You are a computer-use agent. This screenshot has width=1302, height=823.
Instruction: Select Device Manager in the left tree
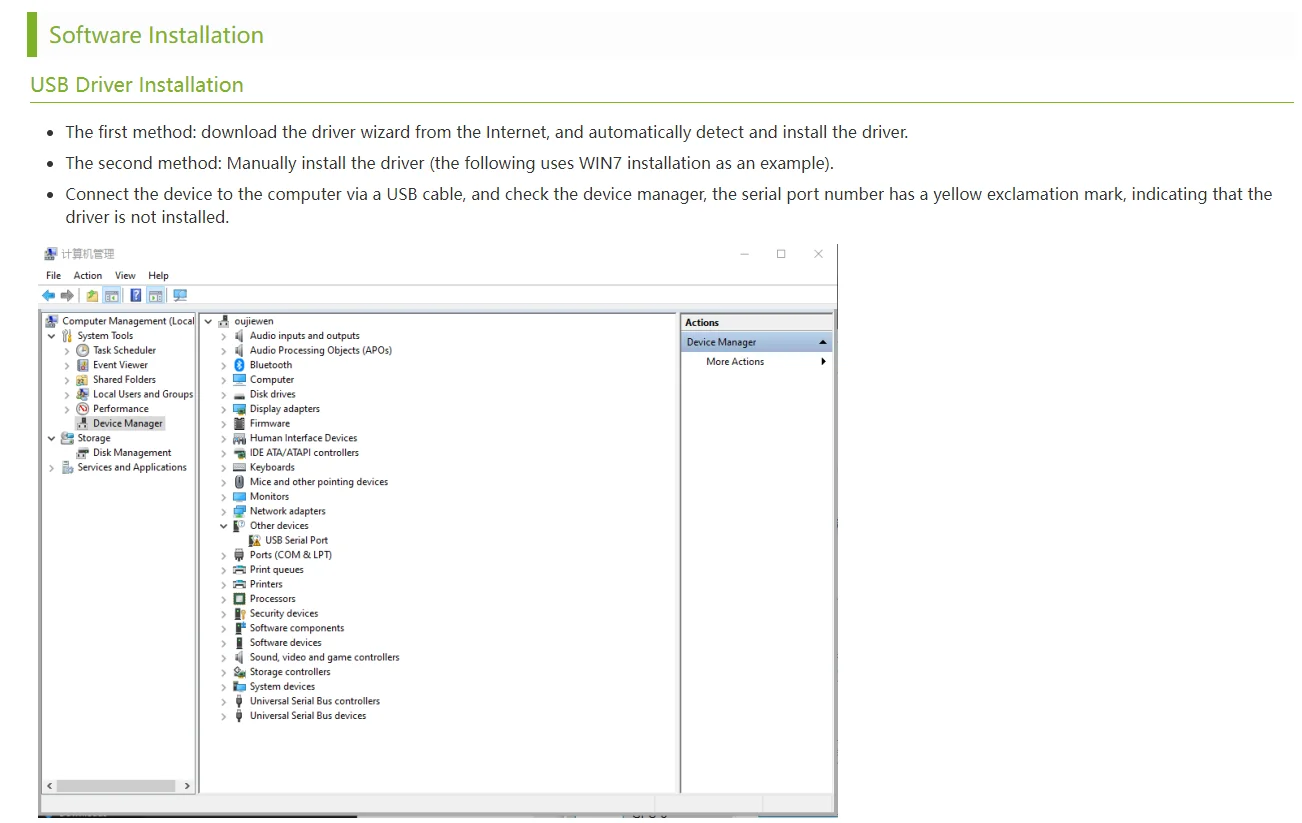(127, 424)
